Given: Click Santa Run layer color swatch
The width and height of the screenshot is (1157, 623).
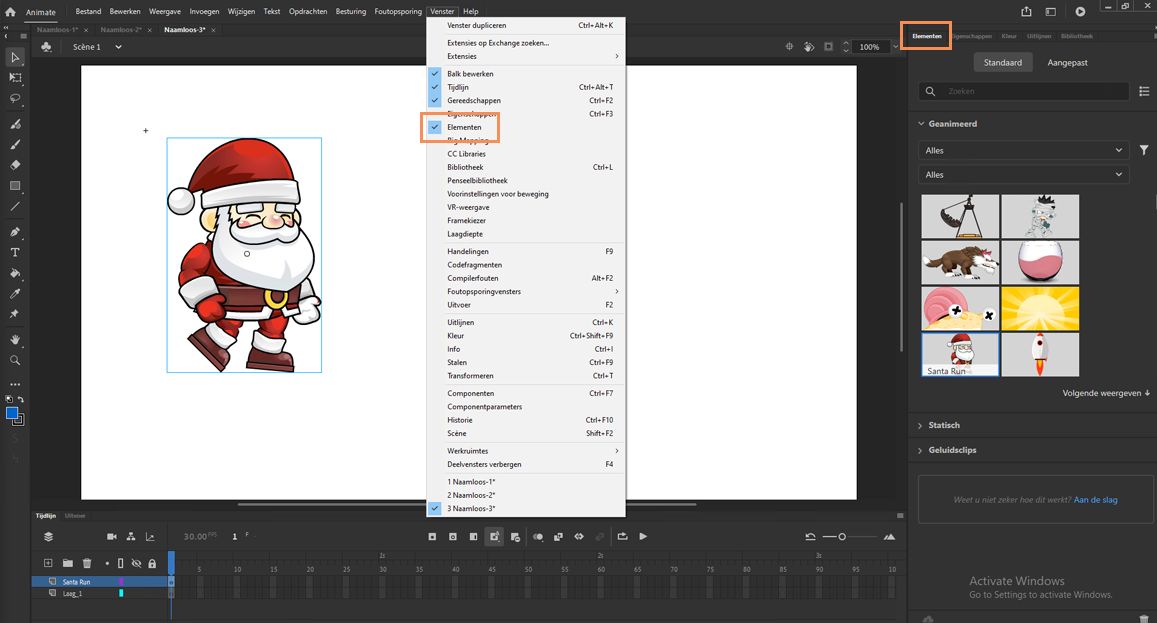Looking at the screenshot, I should coord(121,582).
